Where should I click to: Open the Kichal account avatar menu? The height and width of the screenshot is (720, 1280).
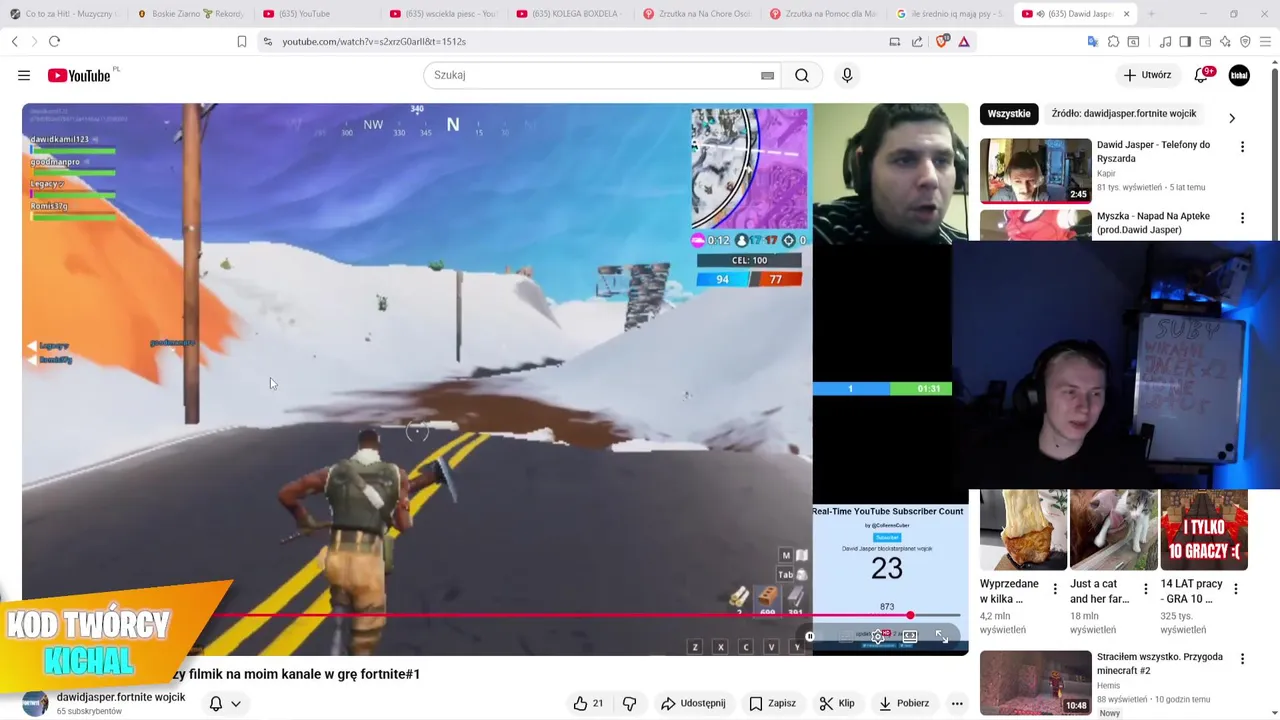[x=1239, y=75]
